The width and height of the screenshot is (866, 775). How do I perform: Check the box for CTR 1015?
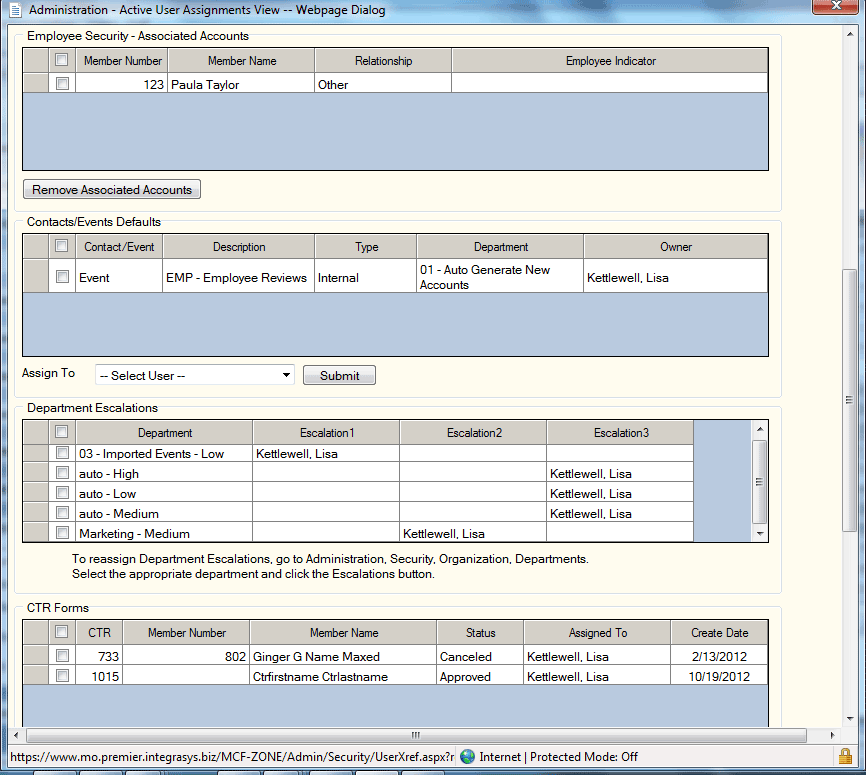62,676
